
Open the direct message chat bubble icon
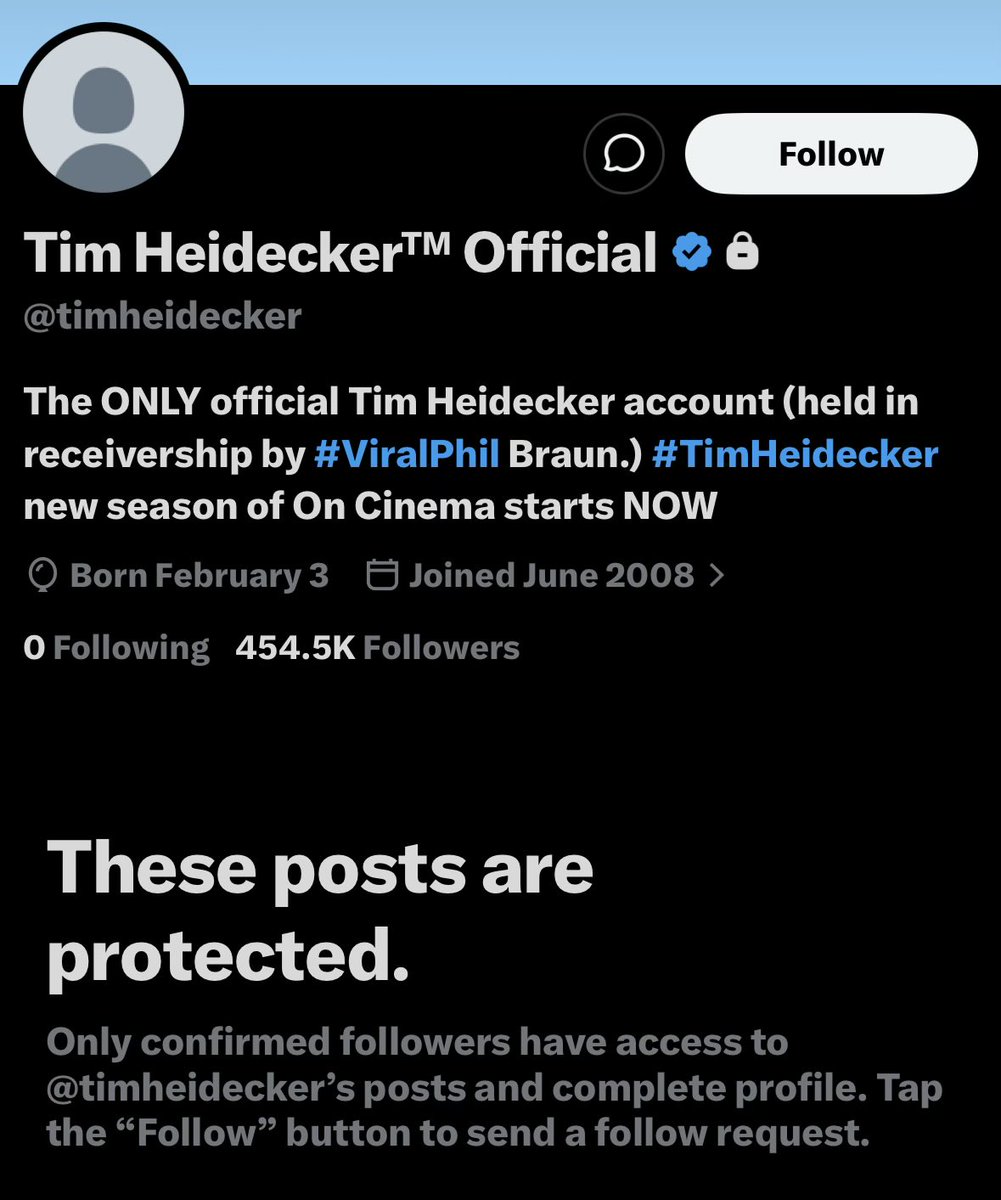(x=624, y=154)
